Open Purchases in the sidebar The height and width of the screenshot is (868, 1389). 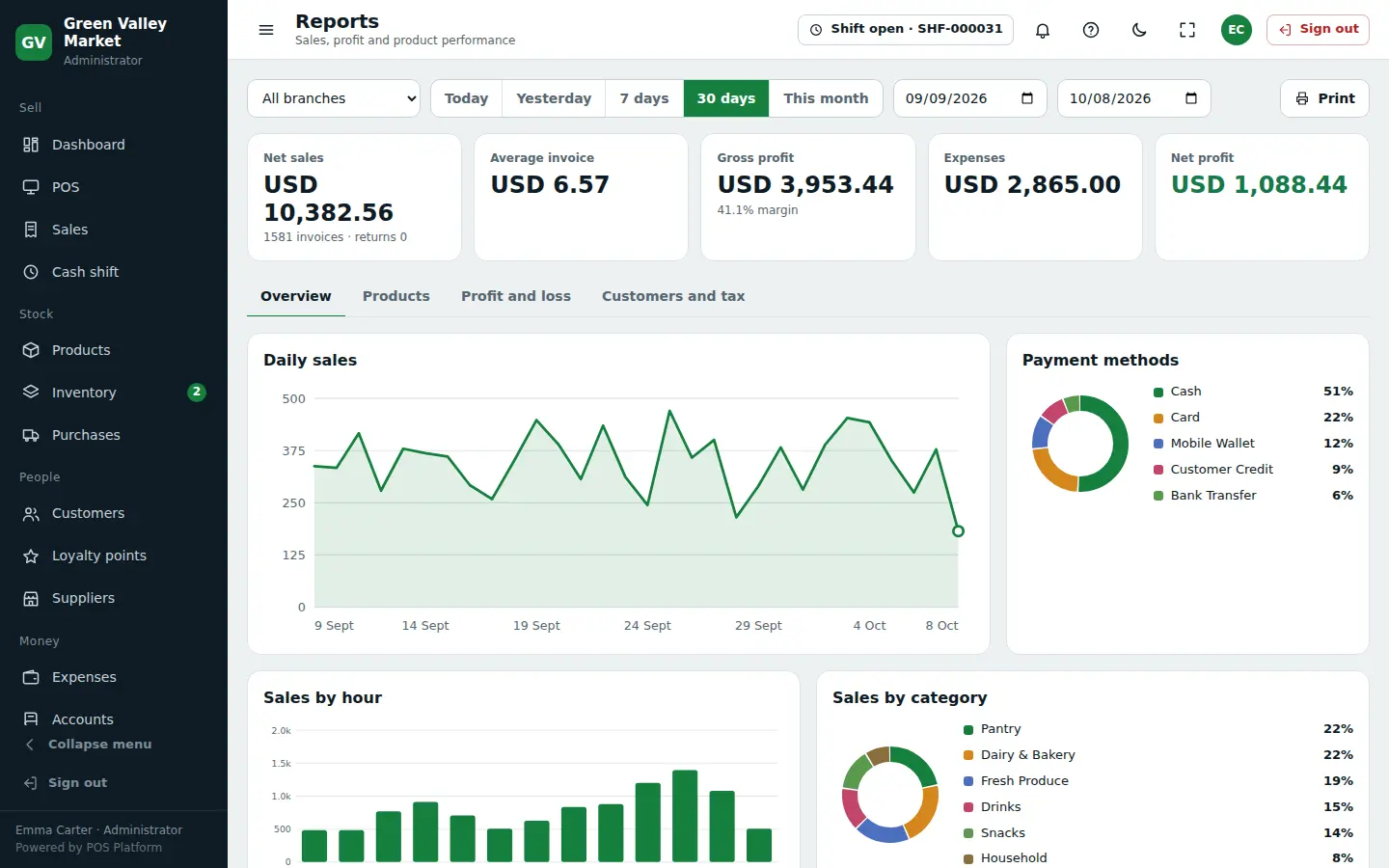[114, 435]
